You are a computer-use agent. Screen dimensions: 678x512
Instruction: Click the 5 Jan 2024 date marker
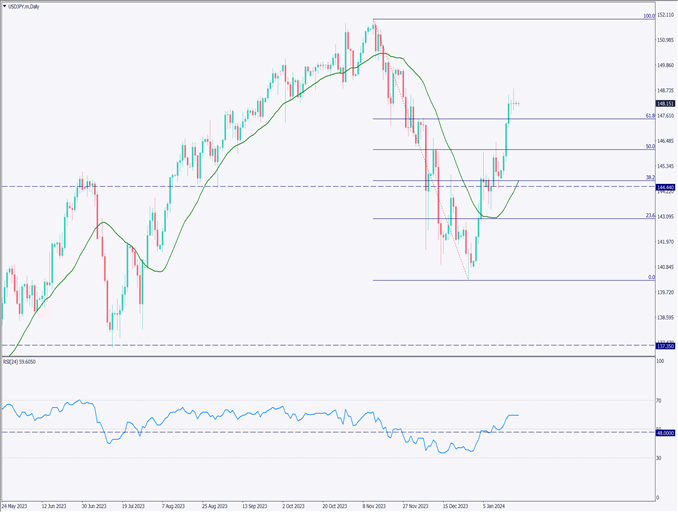(x=496, y=506)
